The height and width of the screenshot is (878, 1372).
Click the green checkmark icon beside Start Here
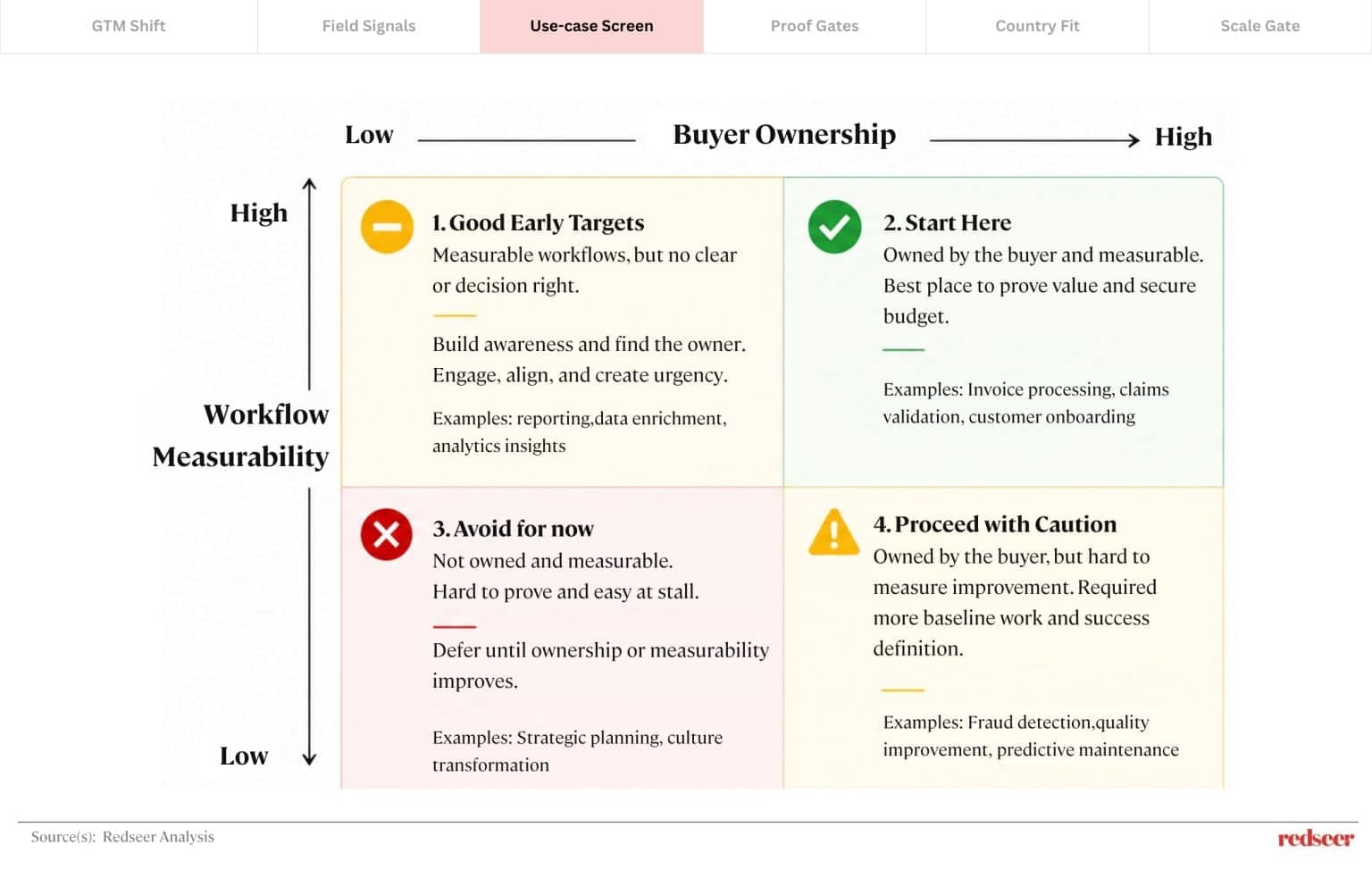pyautogui.click(x=834, y=227)
